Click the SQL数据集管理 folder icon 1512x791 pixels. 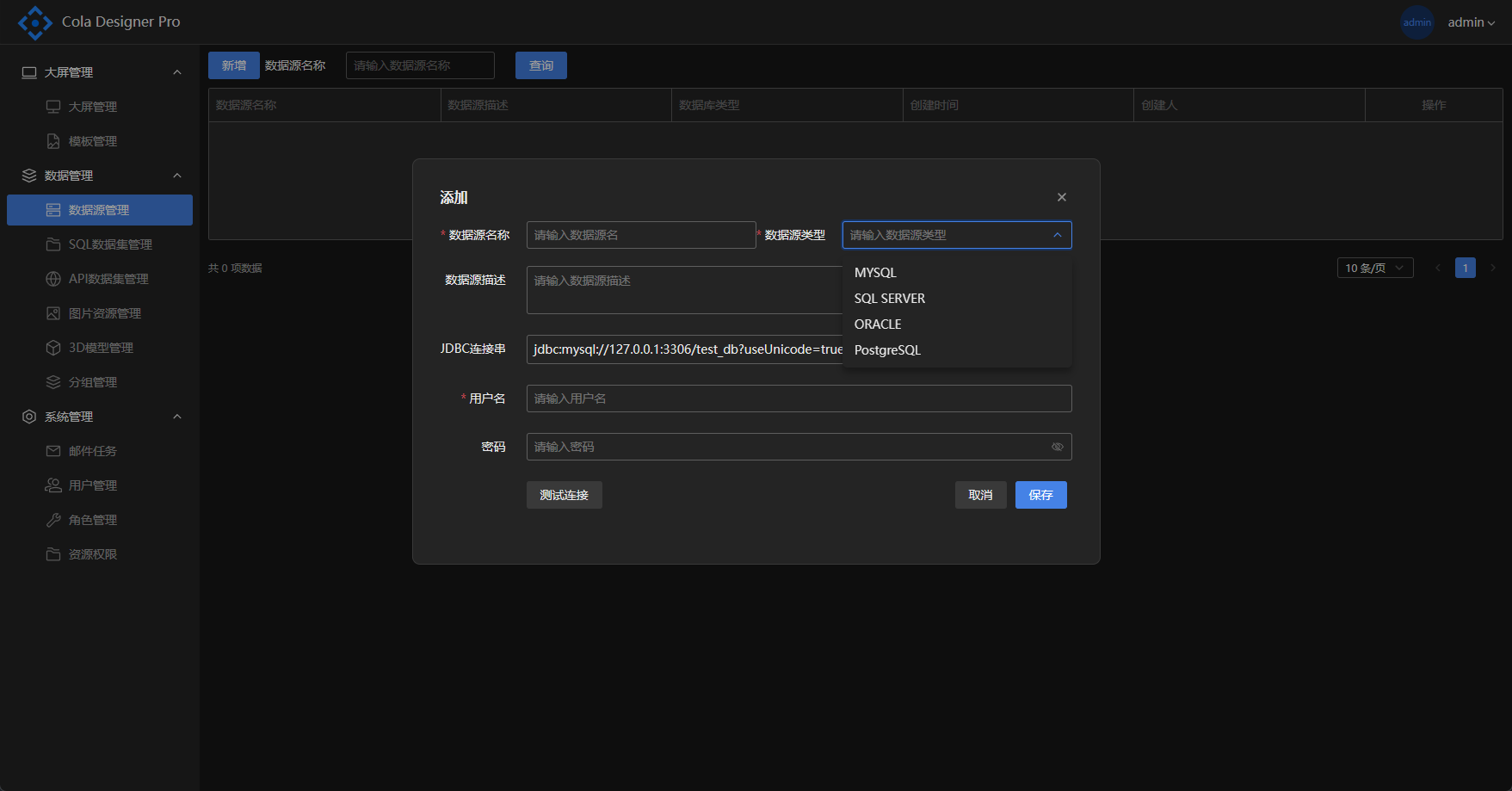click(x=53, y=244)
